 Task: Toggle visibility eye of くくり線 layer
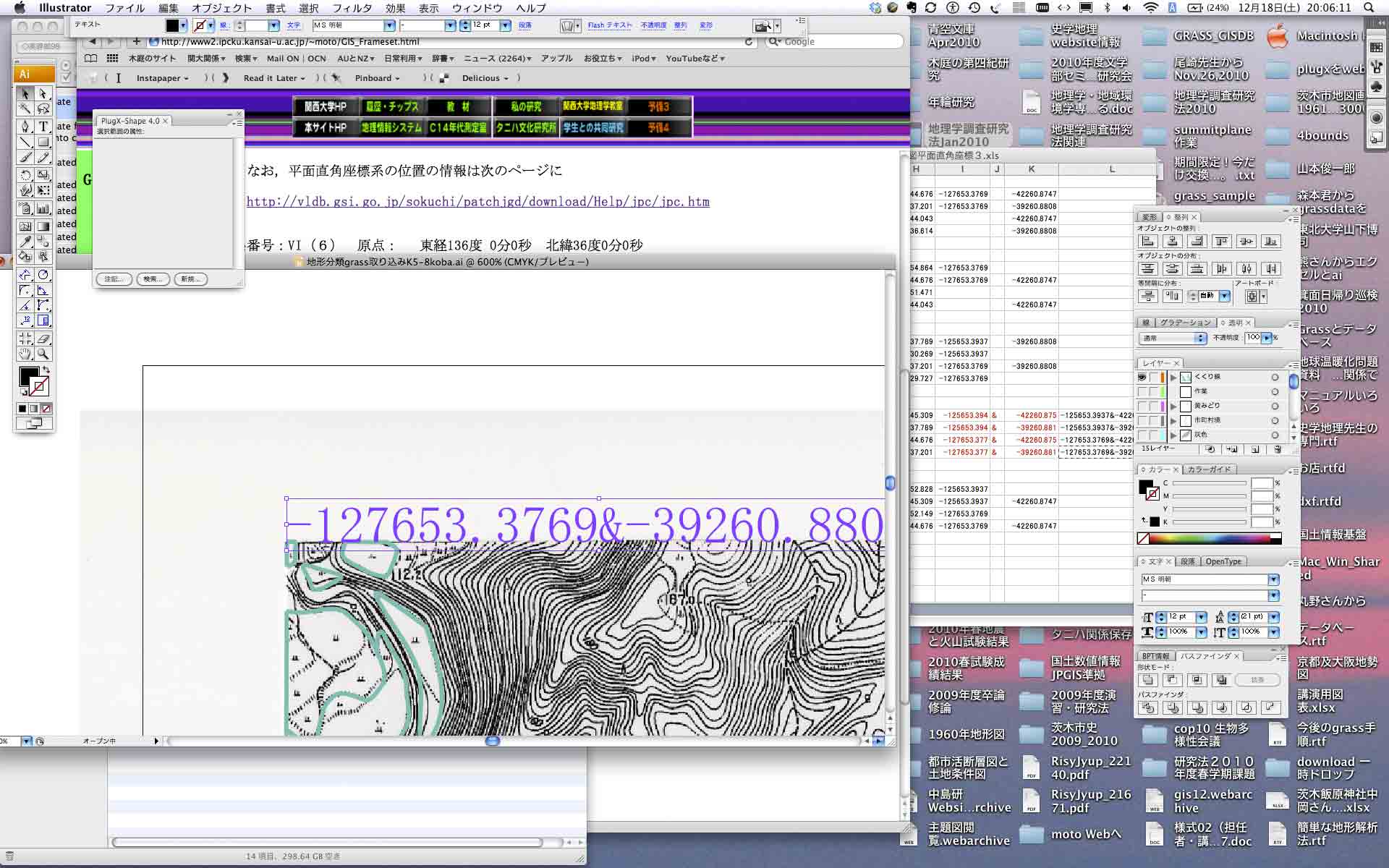(1142, 377)
